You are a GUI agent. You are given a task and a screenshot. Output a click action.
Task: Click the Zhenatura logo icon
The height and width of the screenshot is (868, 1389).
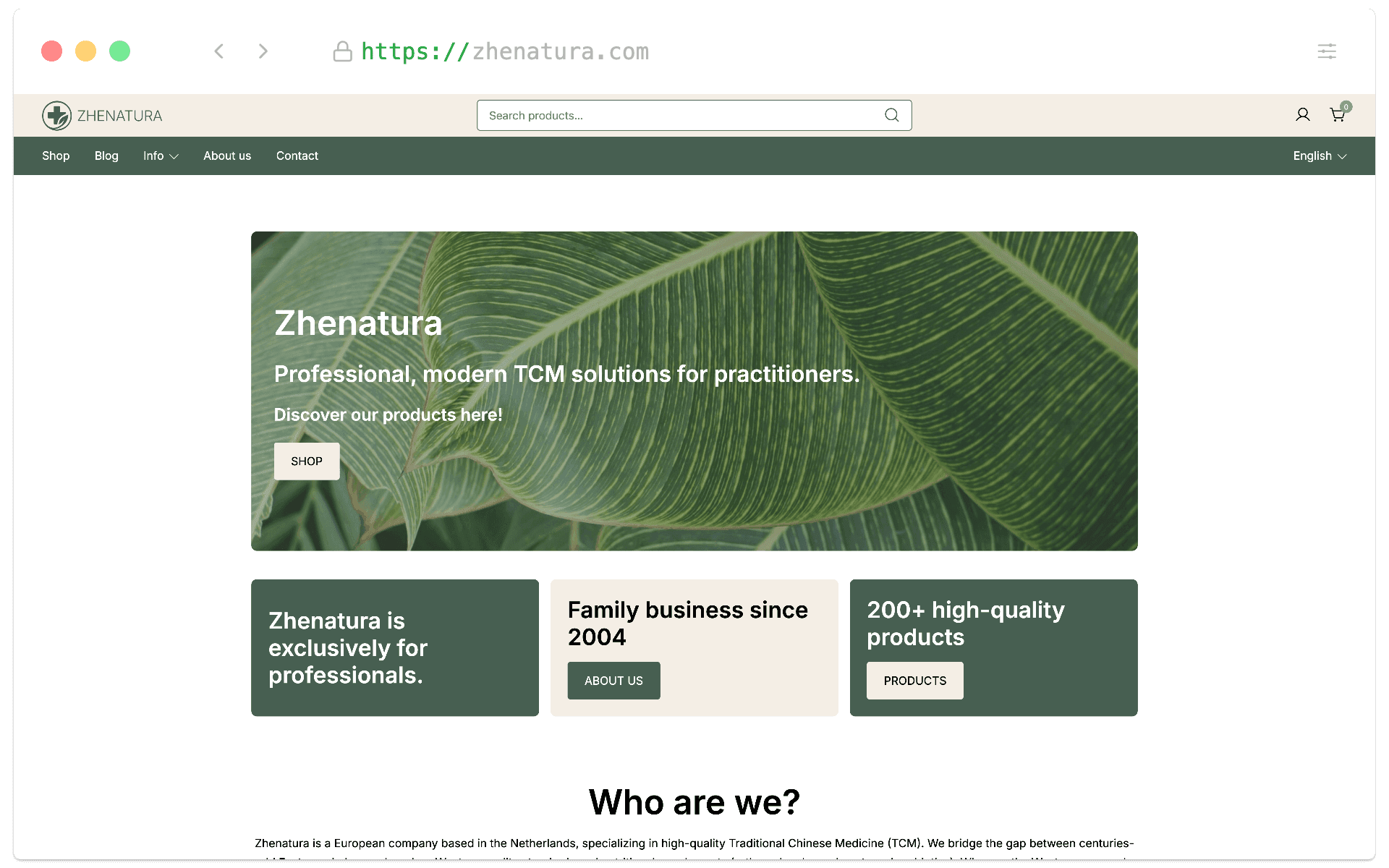(56, 116)
